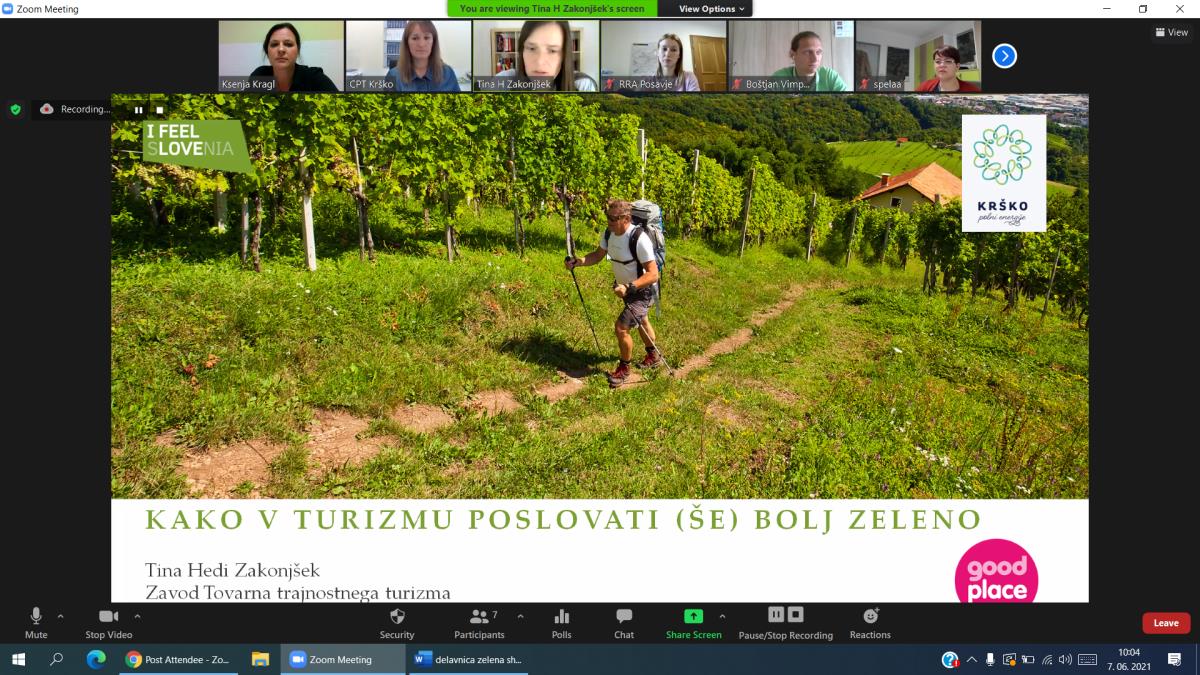Open Post Attendee Chrome window in taskbar
The image size is (1200, 675).
pos(178,659)
